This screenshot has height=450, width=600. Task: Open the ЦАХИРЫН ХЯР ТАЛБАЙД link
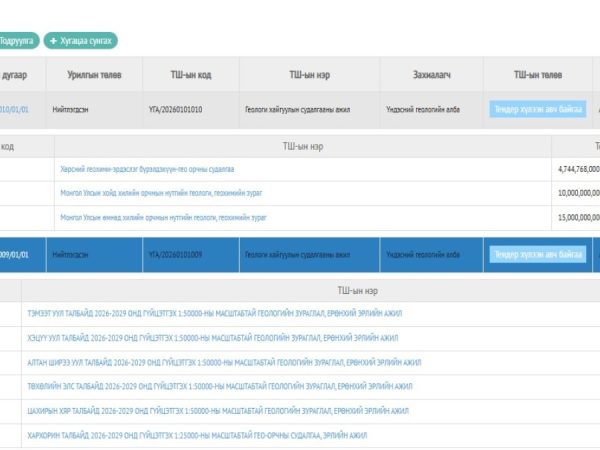click(218, 410)
